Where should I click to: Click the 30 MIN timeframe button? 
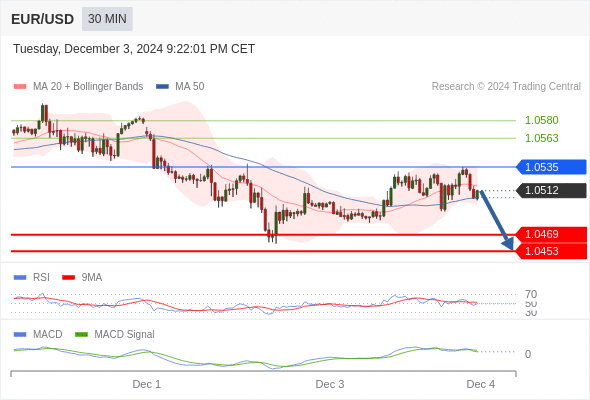point(107,19)
